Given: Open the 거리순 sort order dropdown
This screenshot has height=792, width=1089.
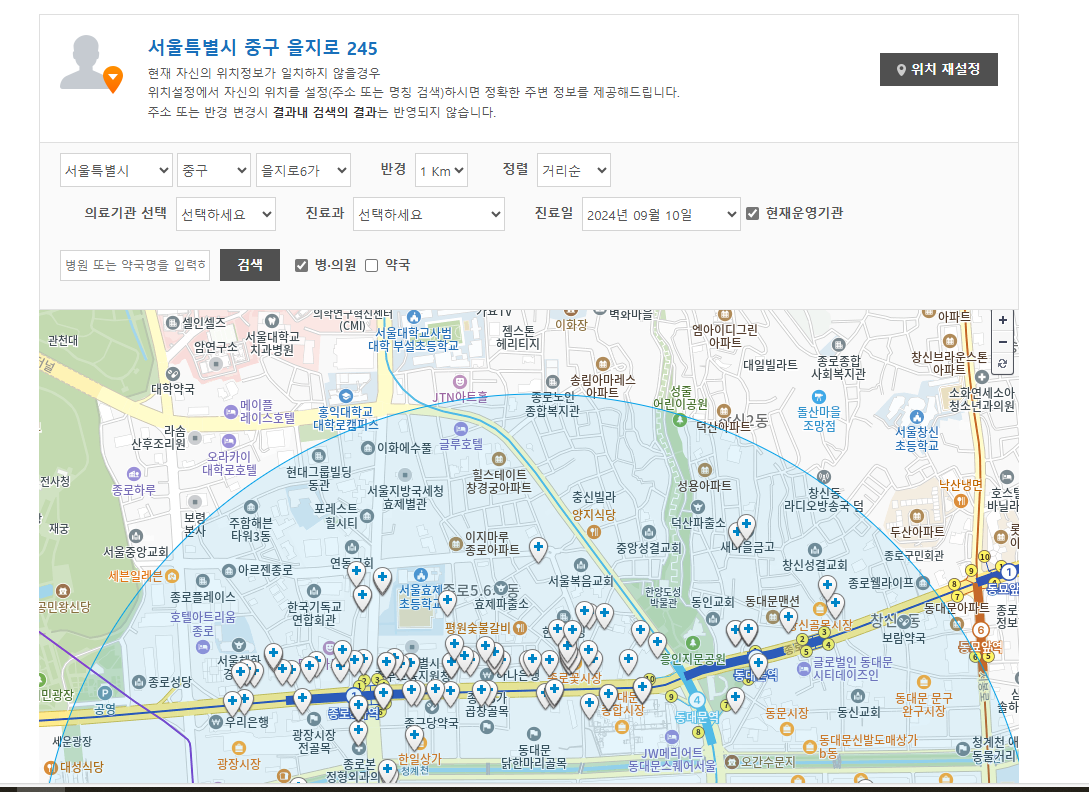Looking at the screenshot, I should click(573, 170).
